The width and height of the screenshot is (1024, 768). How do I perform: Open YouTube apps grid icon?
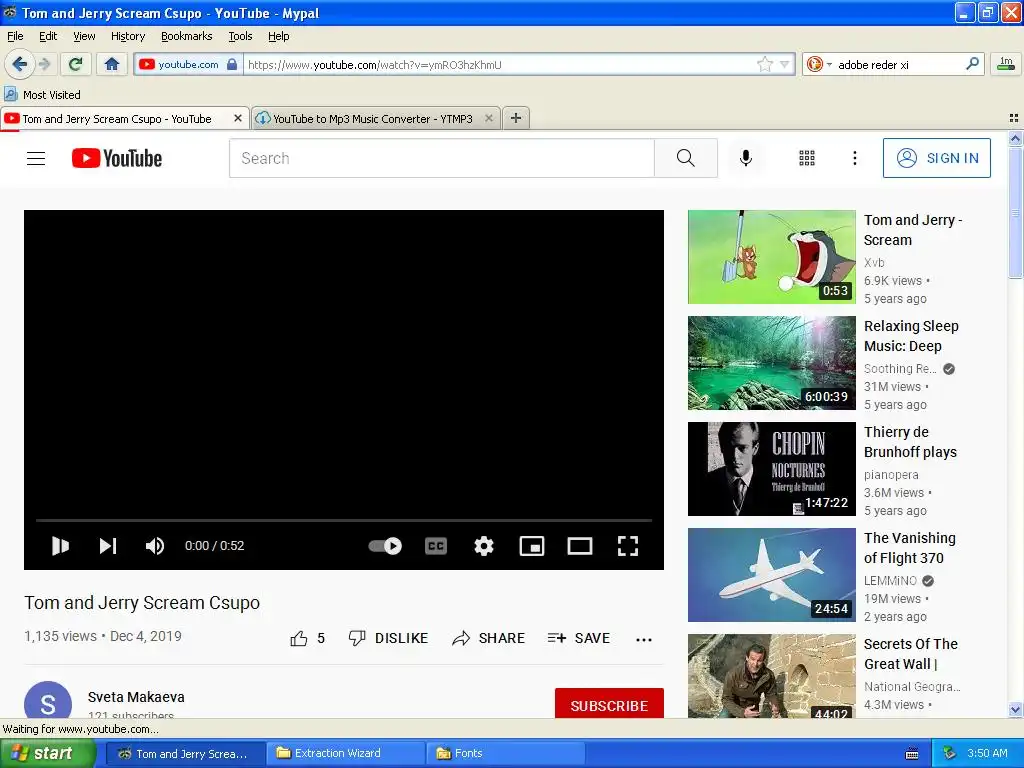[807, 158]
